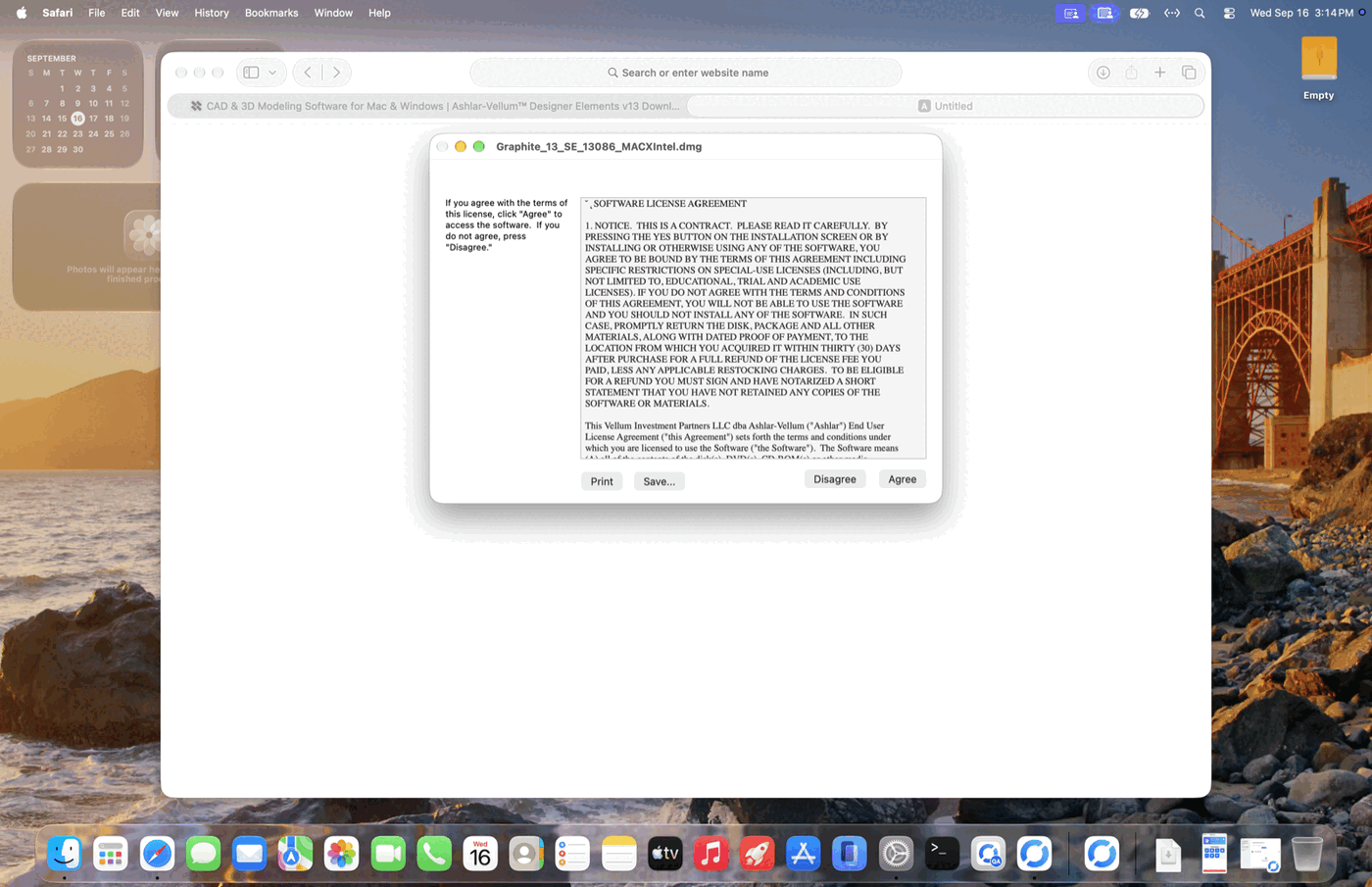Open the Apple menu
Image resolution: width=1372 pixels, height=887 pixels.
point(22,13)
